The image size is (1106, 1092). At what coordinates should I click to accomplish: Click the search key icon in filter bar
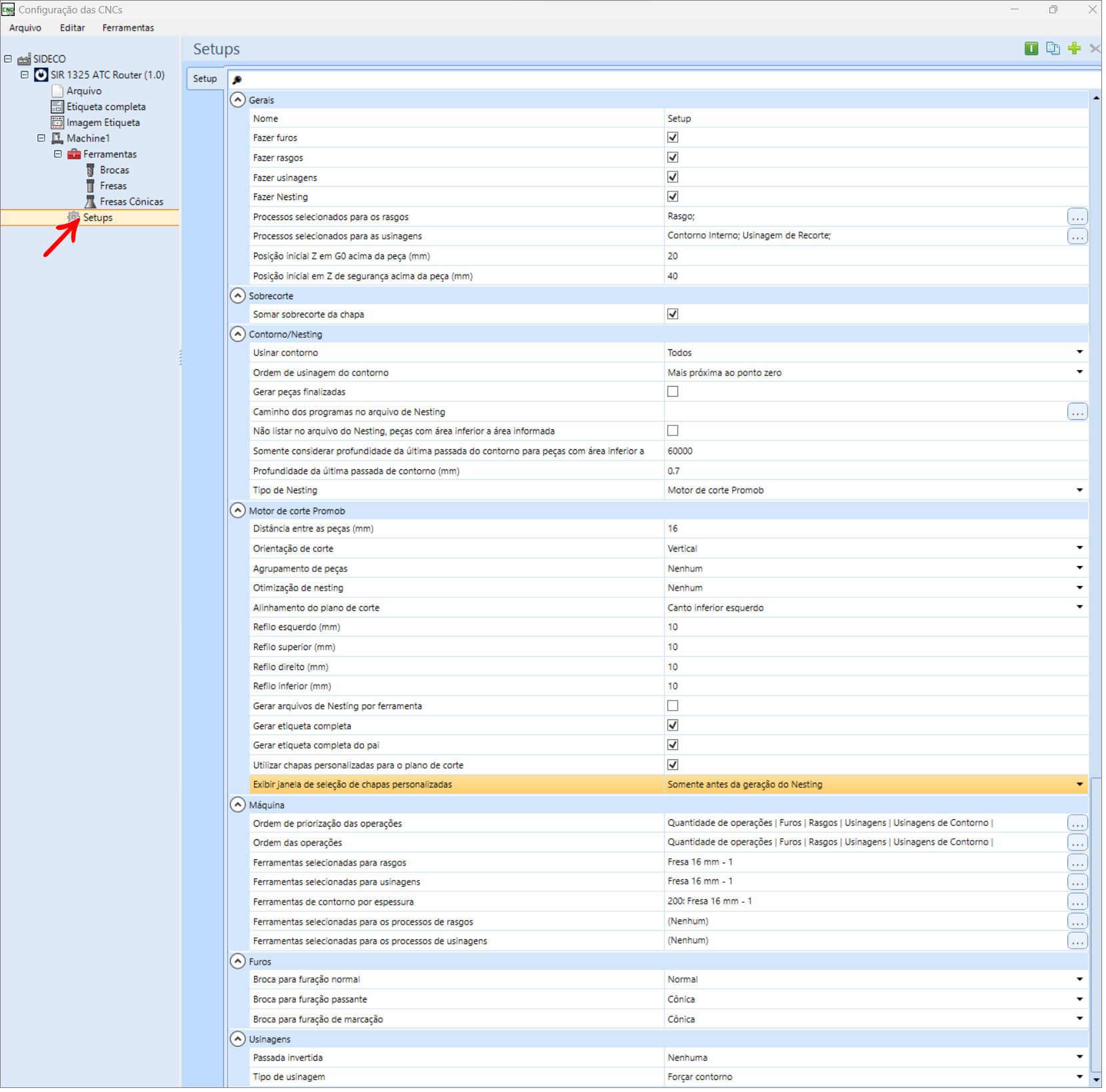tap(238, 80)
